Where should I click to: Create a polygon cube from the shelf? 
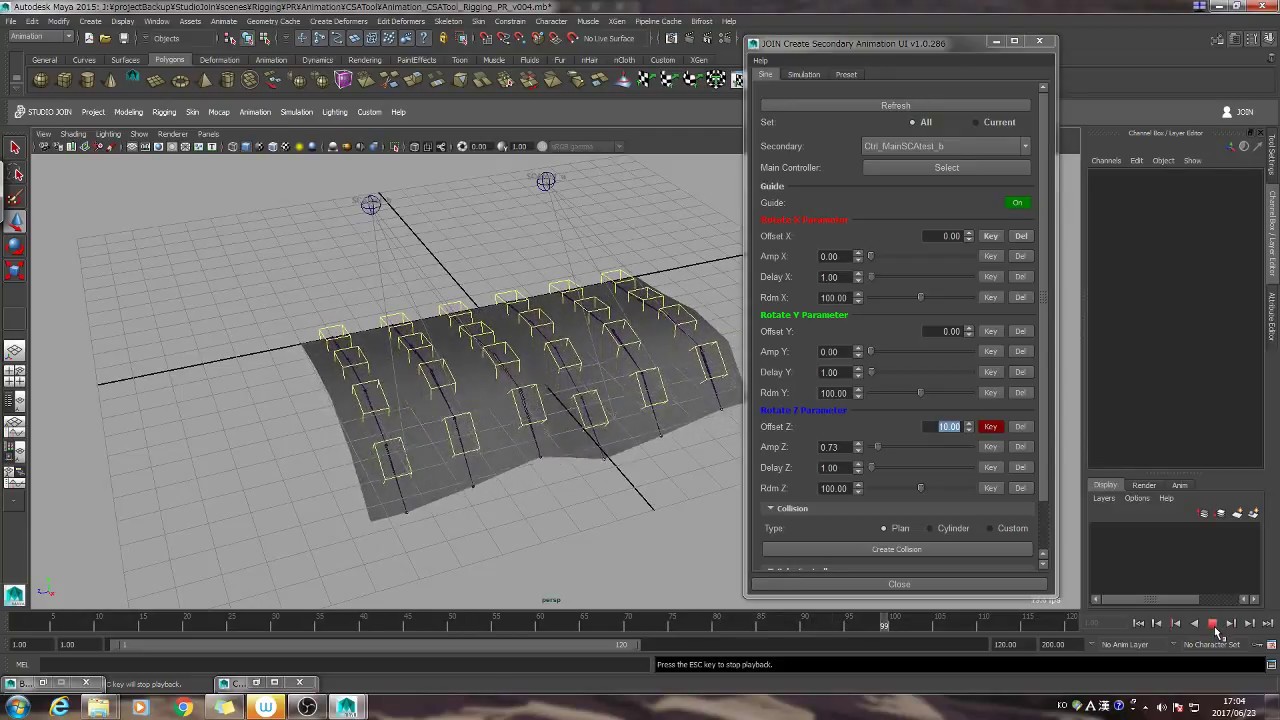click(65, 80)
